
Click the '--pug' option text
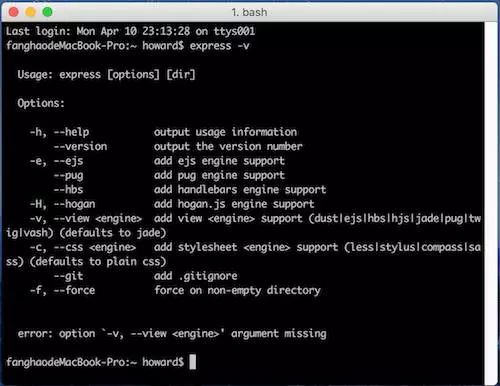68,175
